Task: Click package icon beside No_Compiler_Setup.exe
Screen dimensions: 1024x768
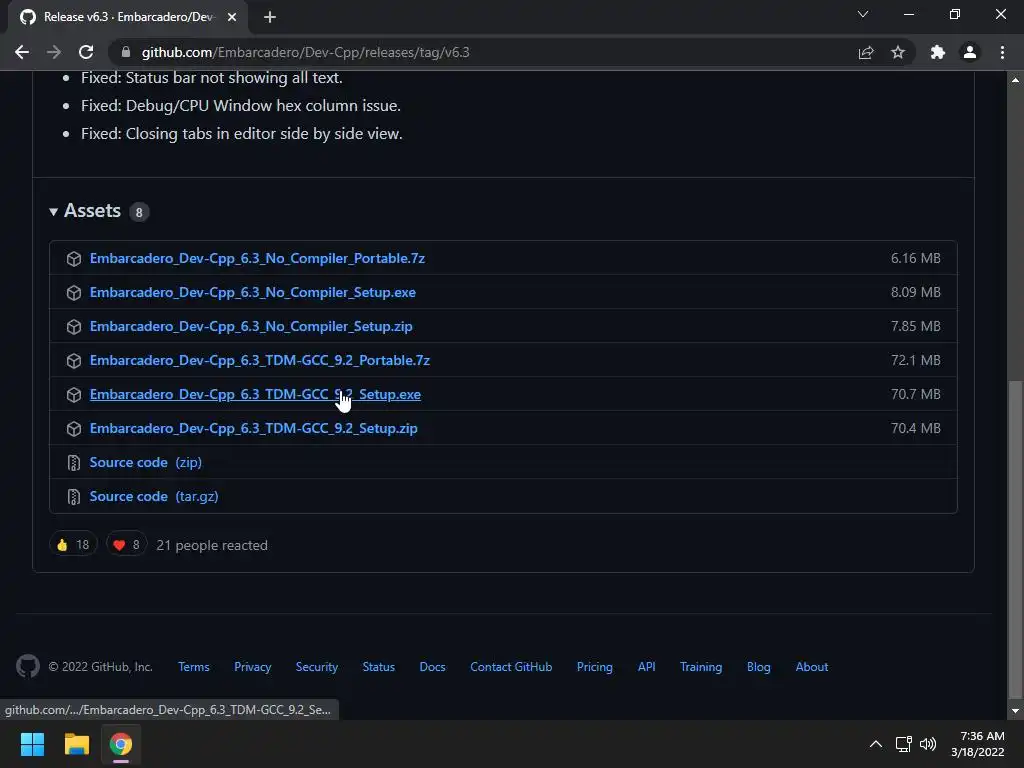Action: click(74, 293)
